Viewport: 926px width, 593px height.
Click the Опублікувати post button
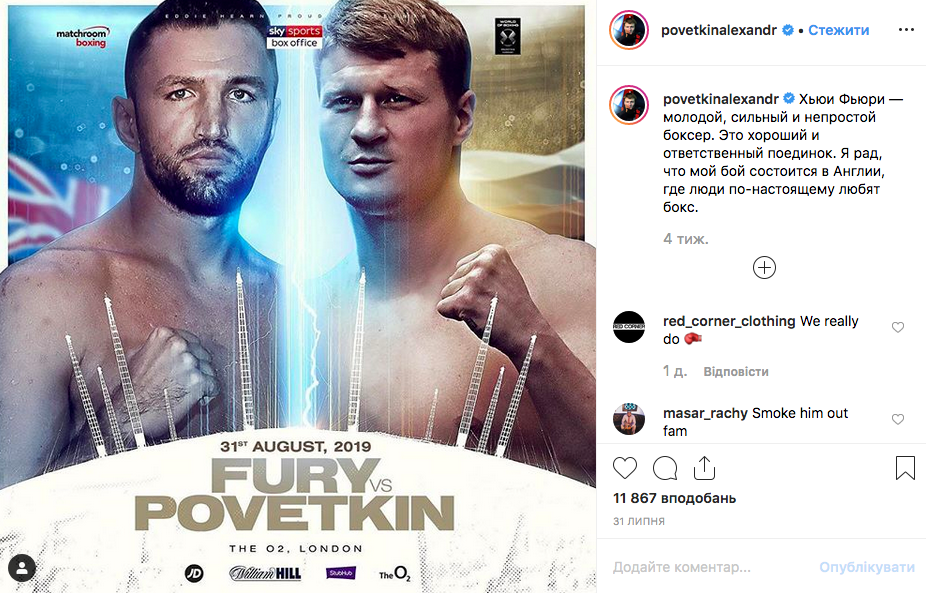tap(867, 567)
